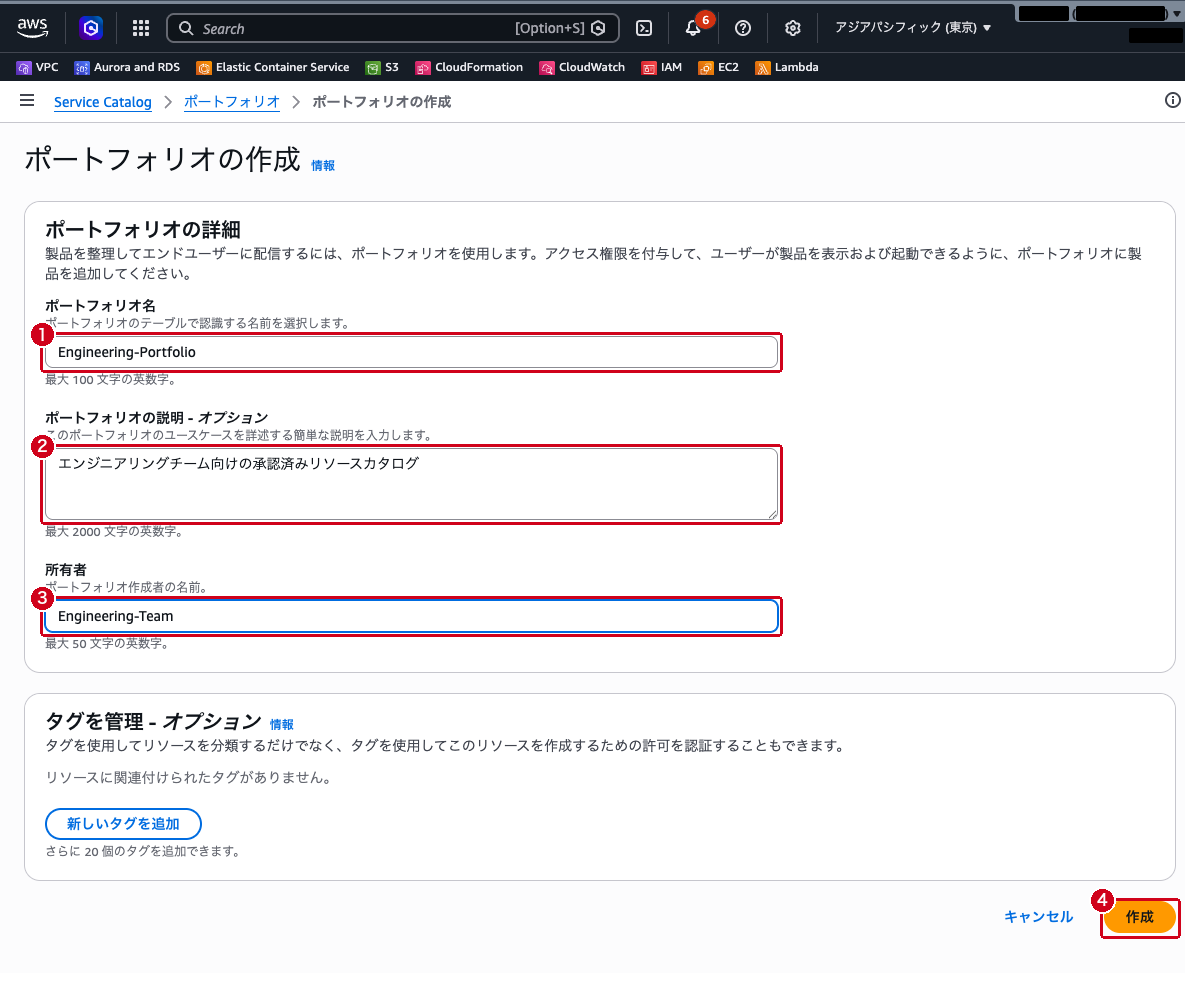Viewport: 1185px width, 1008px height.
Task: Click 新しいタグを追加 button
Action: point(123,824)
